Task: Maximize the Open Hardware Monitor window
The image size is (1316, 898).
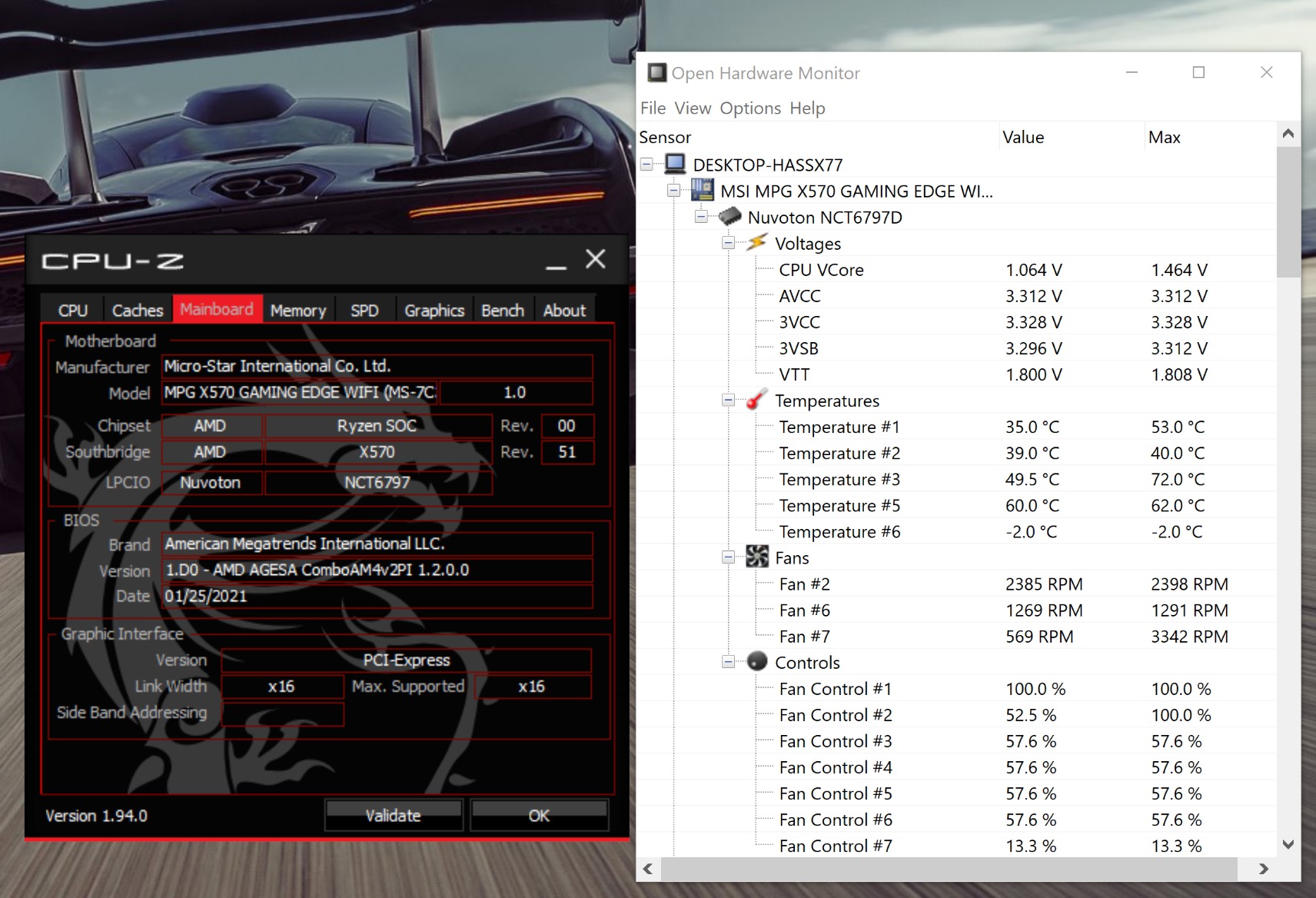Action: (x=1198, y=72)
